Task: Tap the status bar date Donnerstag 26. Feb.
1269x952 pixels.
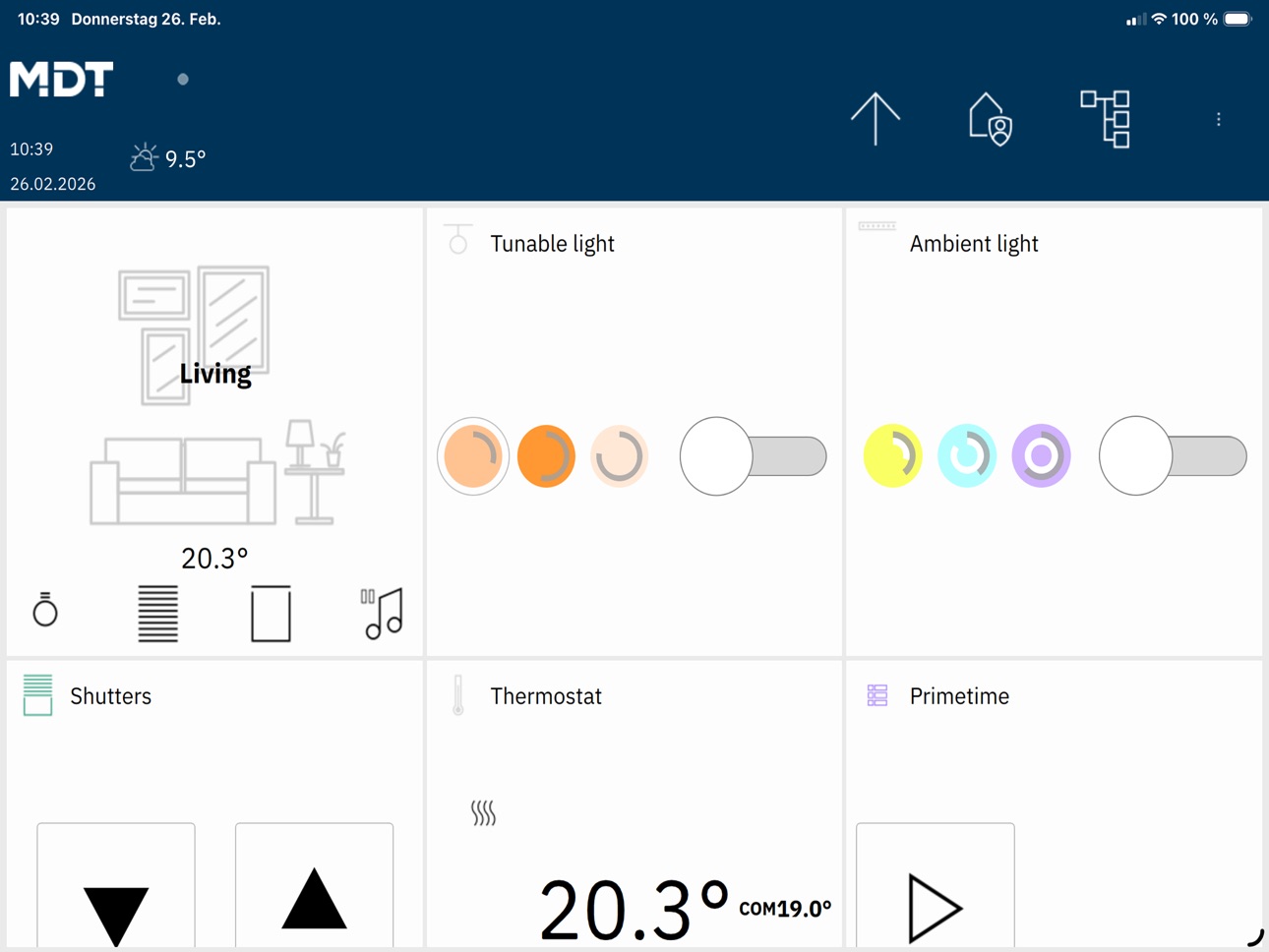Action: click(x=146, y=19)
